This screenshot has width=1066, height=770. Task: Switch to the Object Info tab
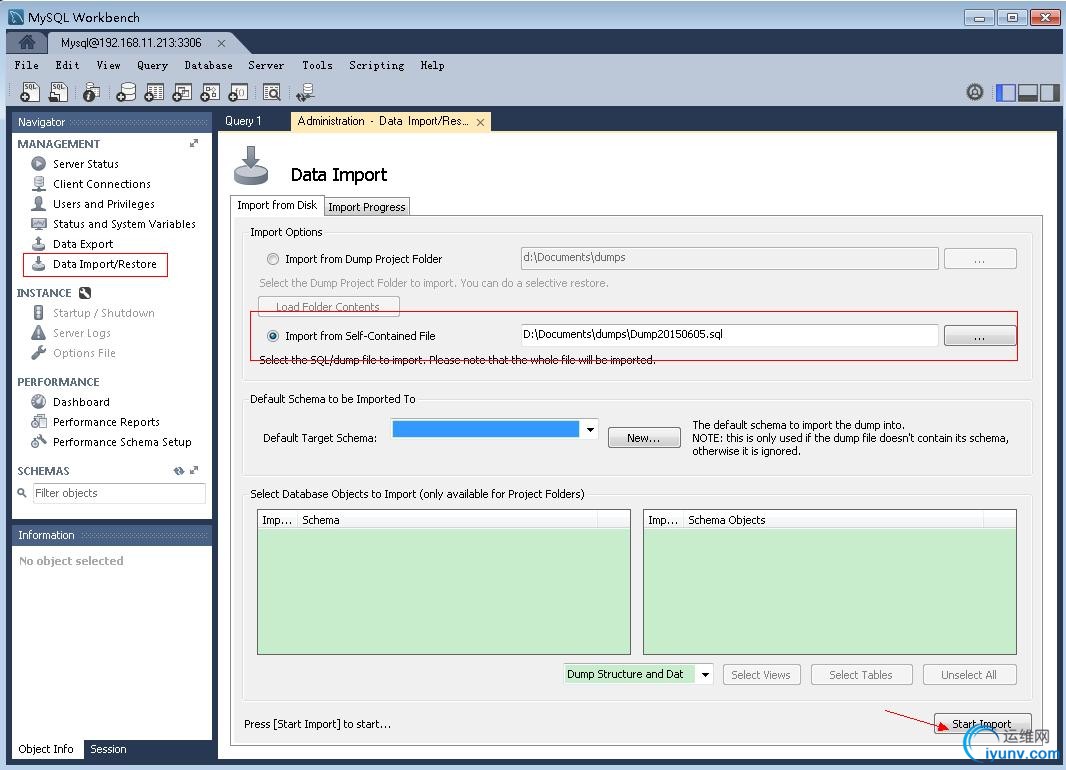(46, 749)
